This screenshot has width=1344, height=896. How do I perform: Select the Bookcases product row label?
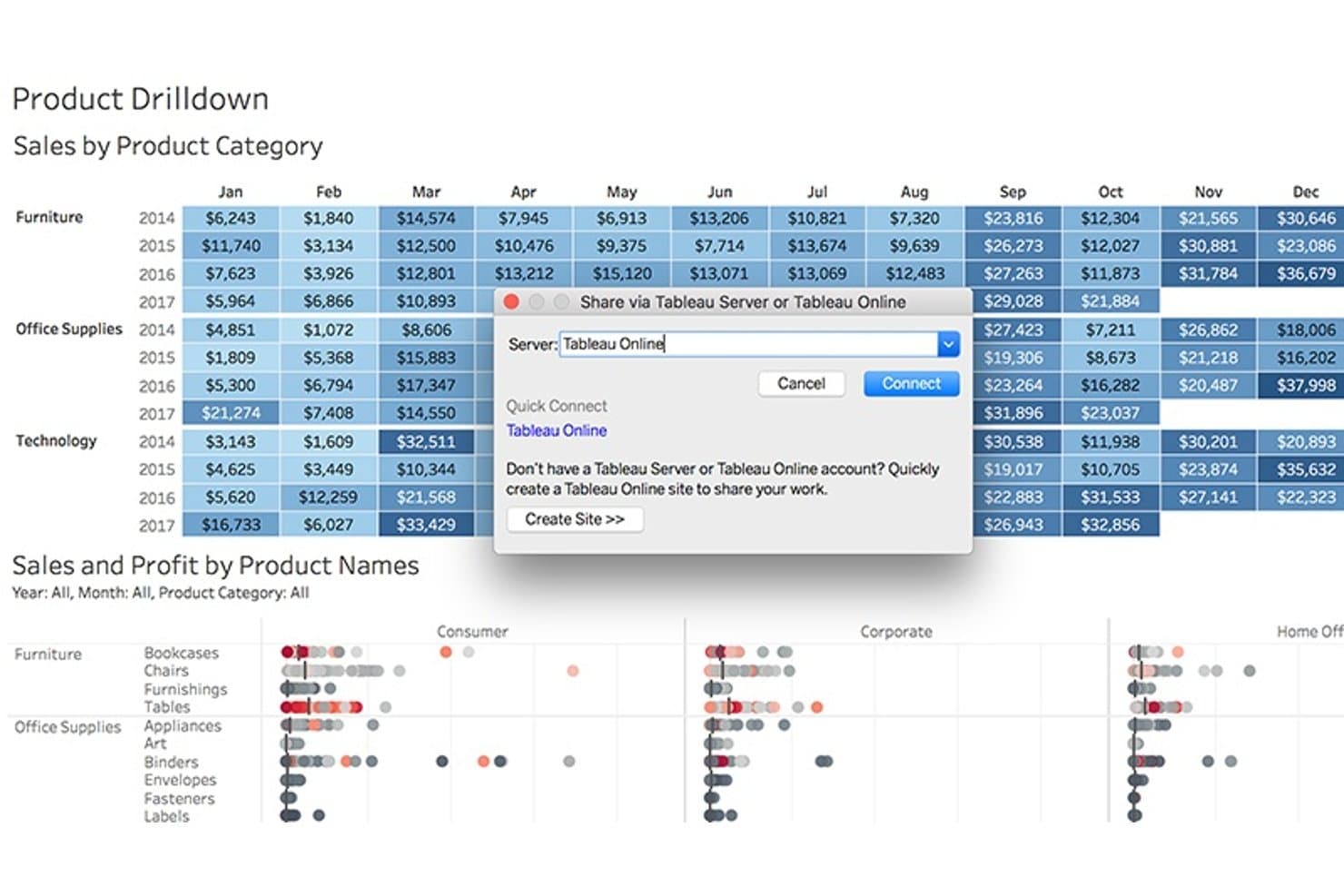(x=182, y=653)
